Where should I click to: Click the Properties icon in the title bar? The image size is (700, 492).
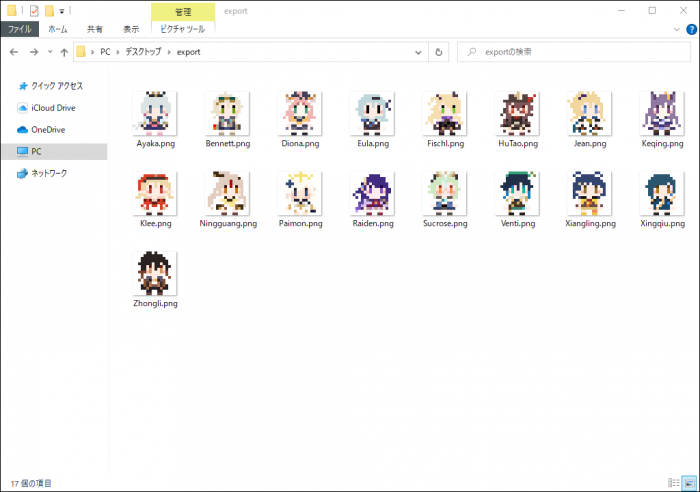[34, 10]
